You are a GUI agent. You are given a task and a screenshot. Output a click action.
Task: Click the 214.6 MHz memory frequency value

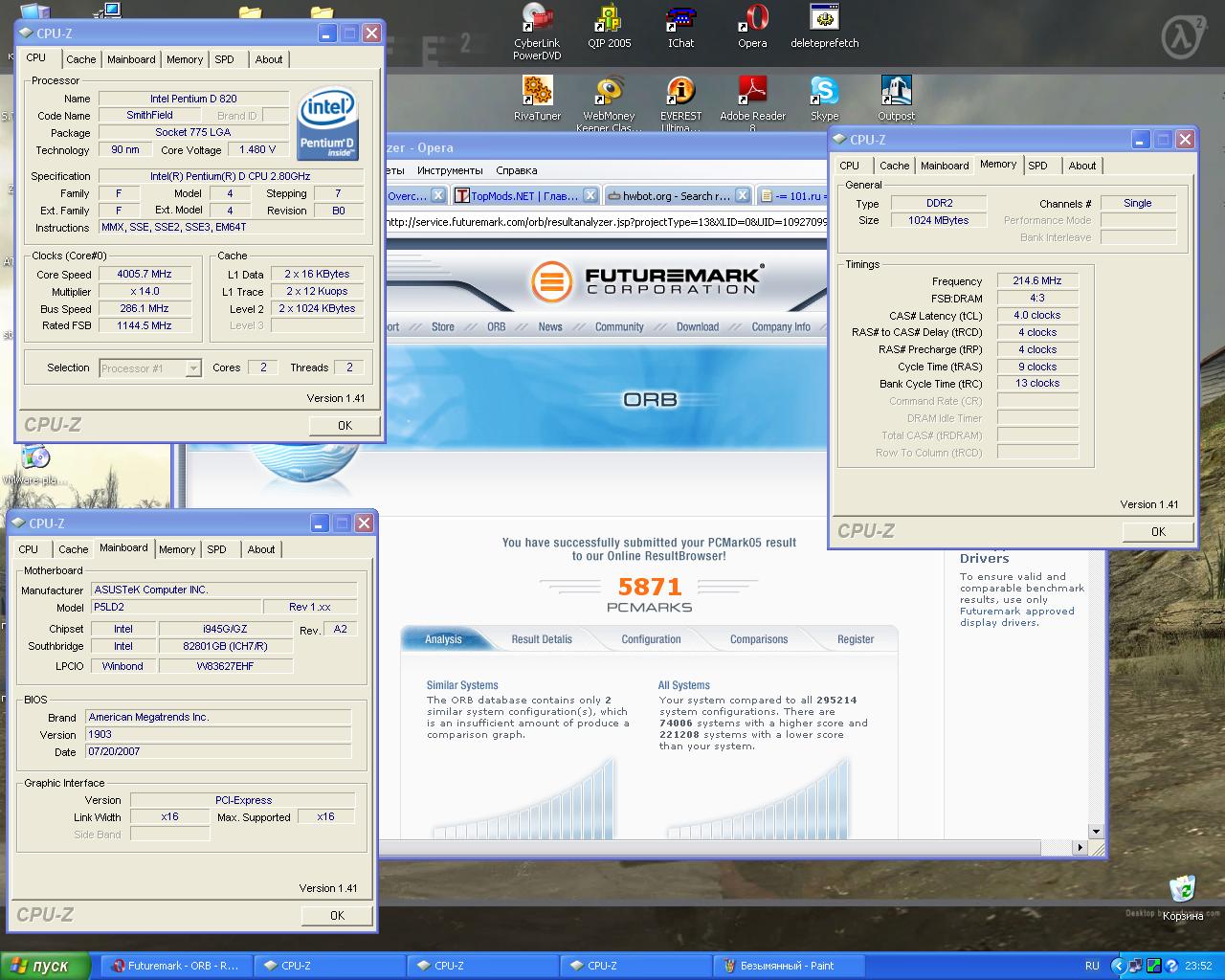coord(1037,280)
